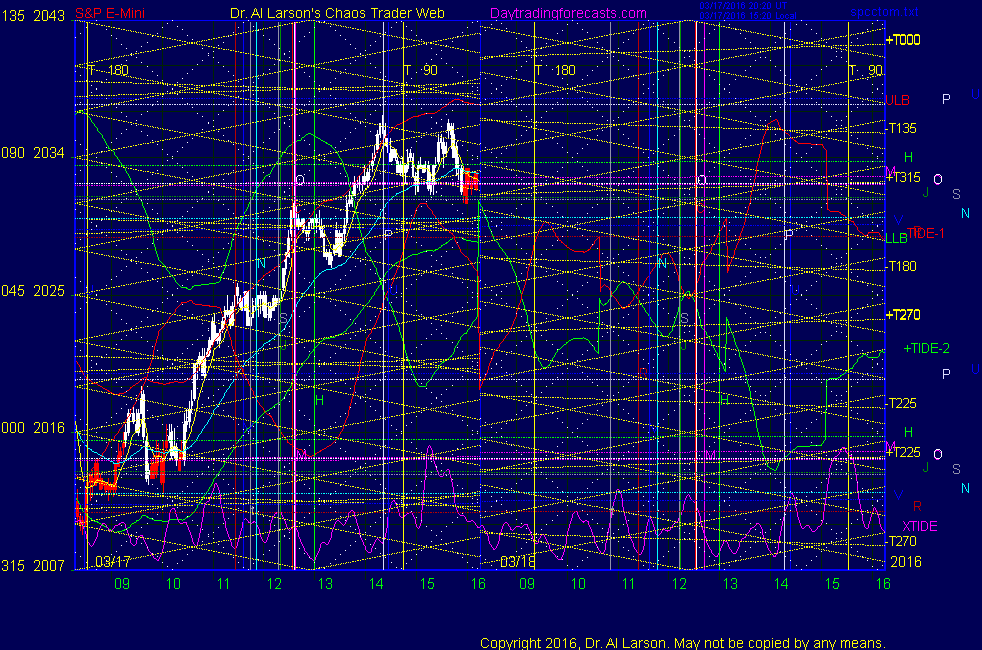Select the '+T315' line label
This screenshot has width=982, height=650.
click(902, 177)
